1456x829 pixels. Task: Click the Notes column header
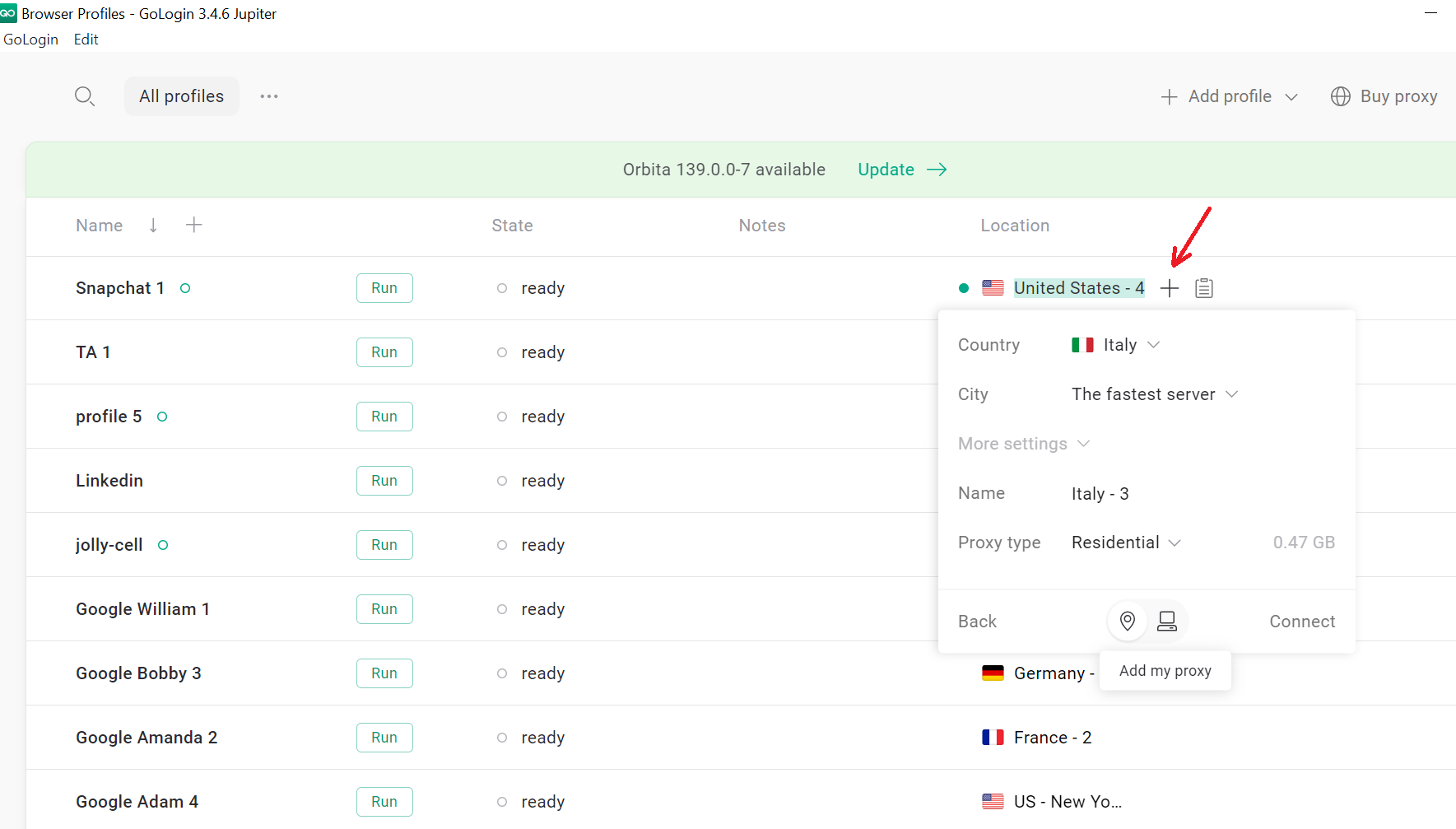(762, 226)
